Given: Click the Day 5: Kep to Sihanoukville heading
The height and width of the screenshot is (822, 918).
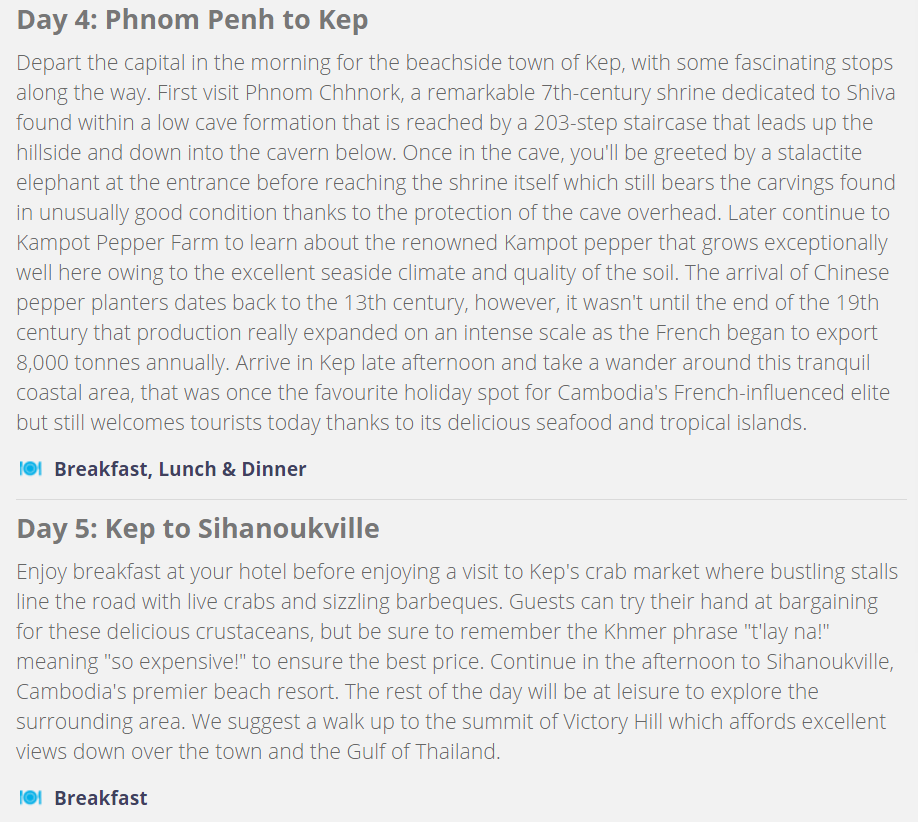Looking at the screenshot, I should [x=198, y=528].
